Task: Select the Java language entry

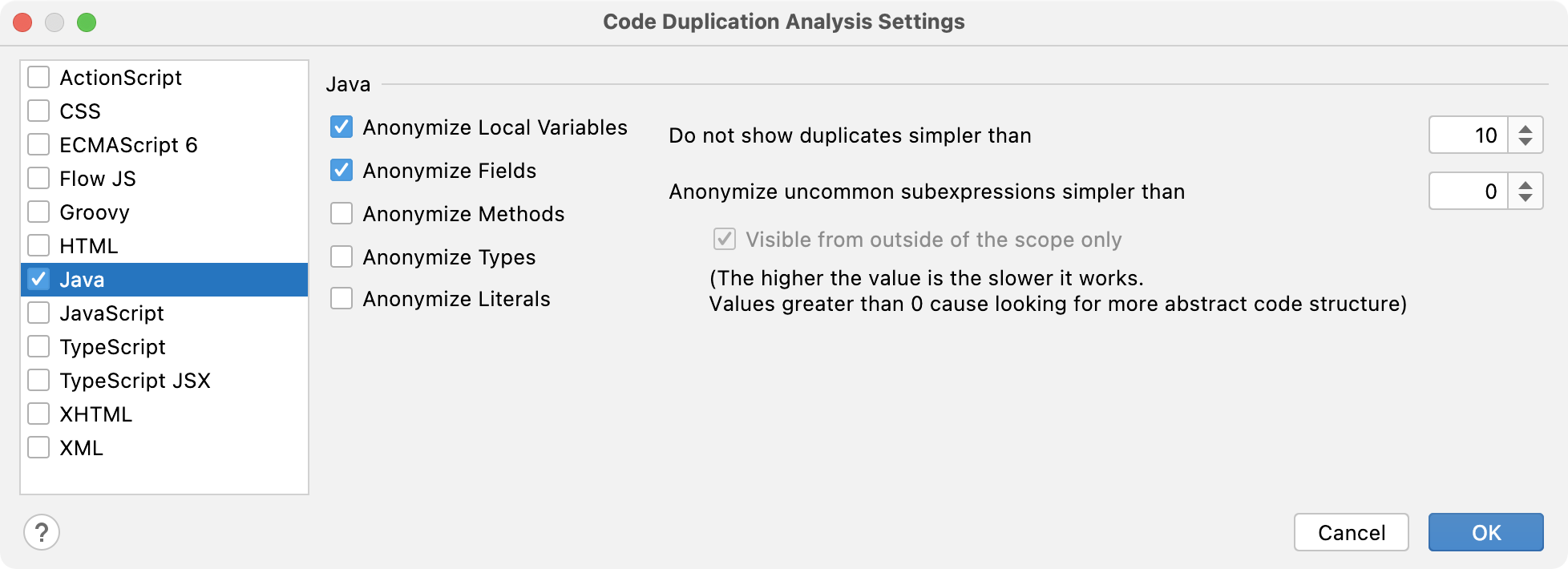Action: (x=164, y=280)
